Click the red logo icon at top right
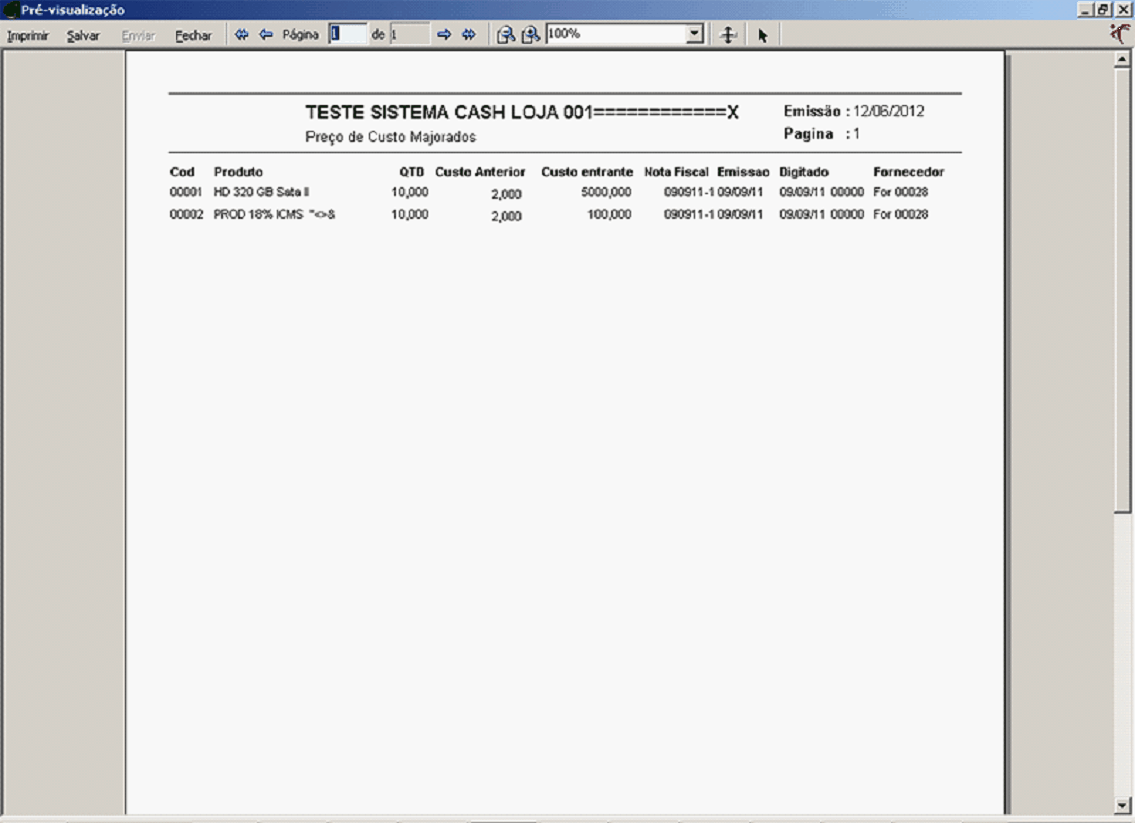The image size is (1136, 824). [1121, 34]
